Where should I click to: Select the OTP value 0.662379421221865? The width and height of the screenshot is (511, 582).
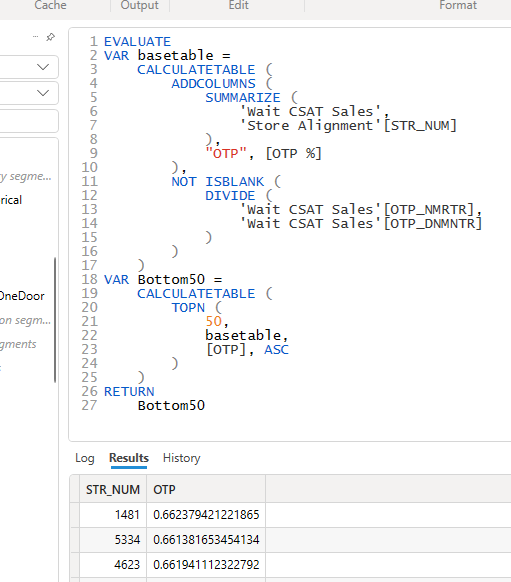point(206,515)
